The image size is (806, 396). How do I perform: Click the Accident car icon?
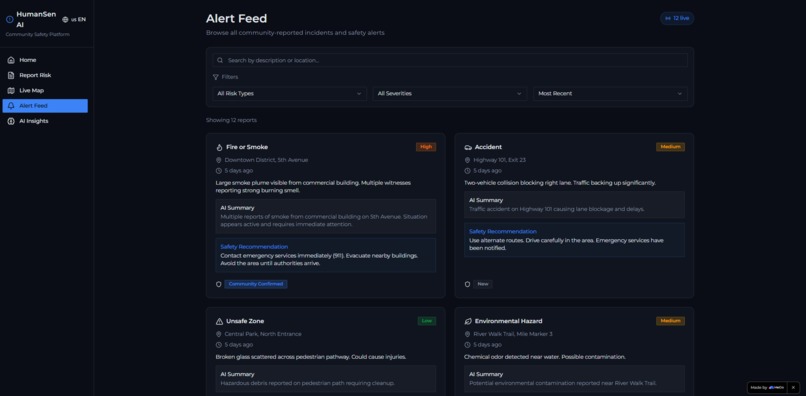click(468, 147)
